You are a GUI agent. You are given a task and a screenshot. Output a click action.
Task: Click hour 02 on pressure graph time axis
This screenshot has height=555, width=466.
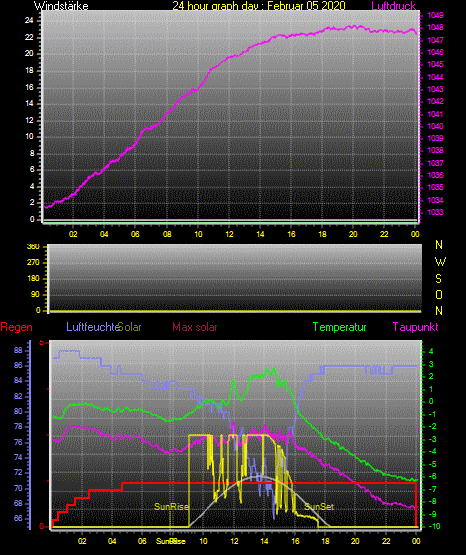coord(73,234)
